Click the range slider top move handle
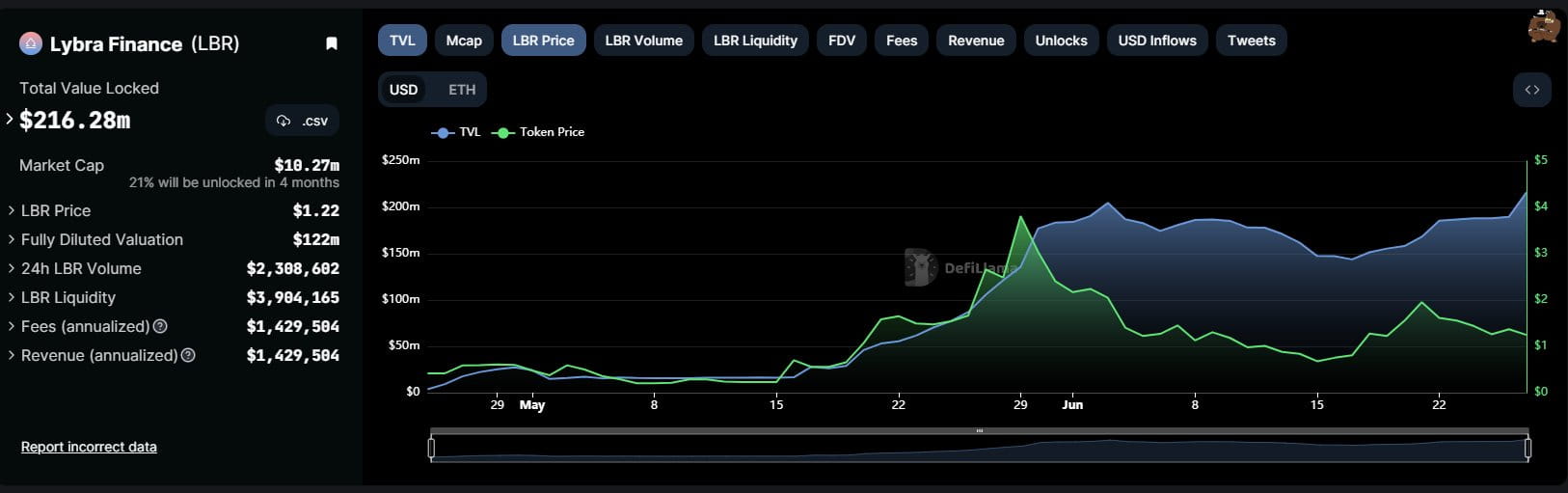This screenshot has height=493, width=1568. point(980,430)
